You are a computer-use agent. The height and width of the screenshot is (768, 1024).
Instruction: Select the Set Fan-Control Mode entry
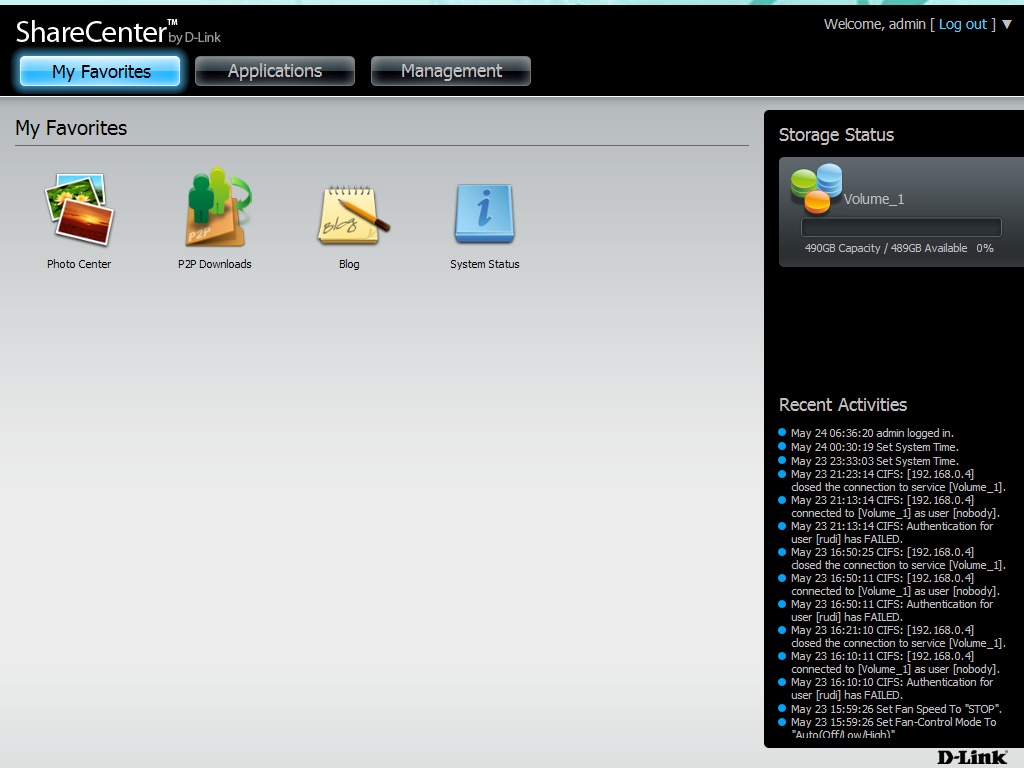(x=893, y=728)
